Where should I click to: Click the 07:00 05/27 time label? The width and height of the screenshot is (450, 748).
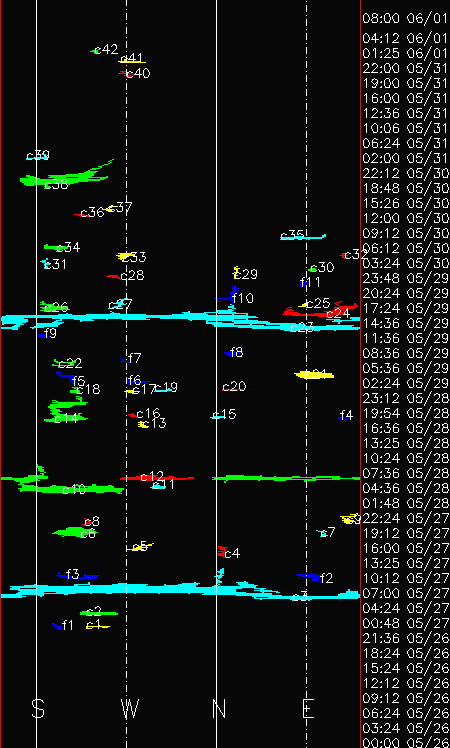click(406, 593)
